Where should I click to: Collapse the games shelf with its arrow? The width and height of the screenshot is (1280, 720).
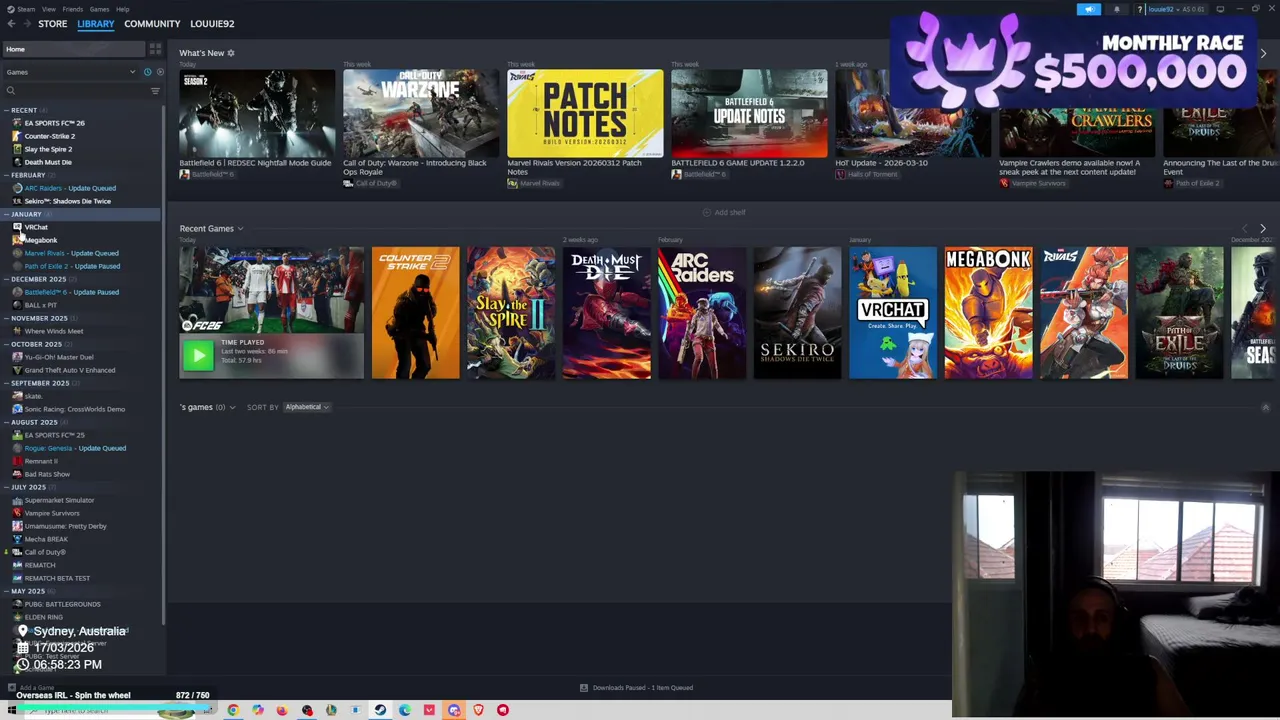1265,408
